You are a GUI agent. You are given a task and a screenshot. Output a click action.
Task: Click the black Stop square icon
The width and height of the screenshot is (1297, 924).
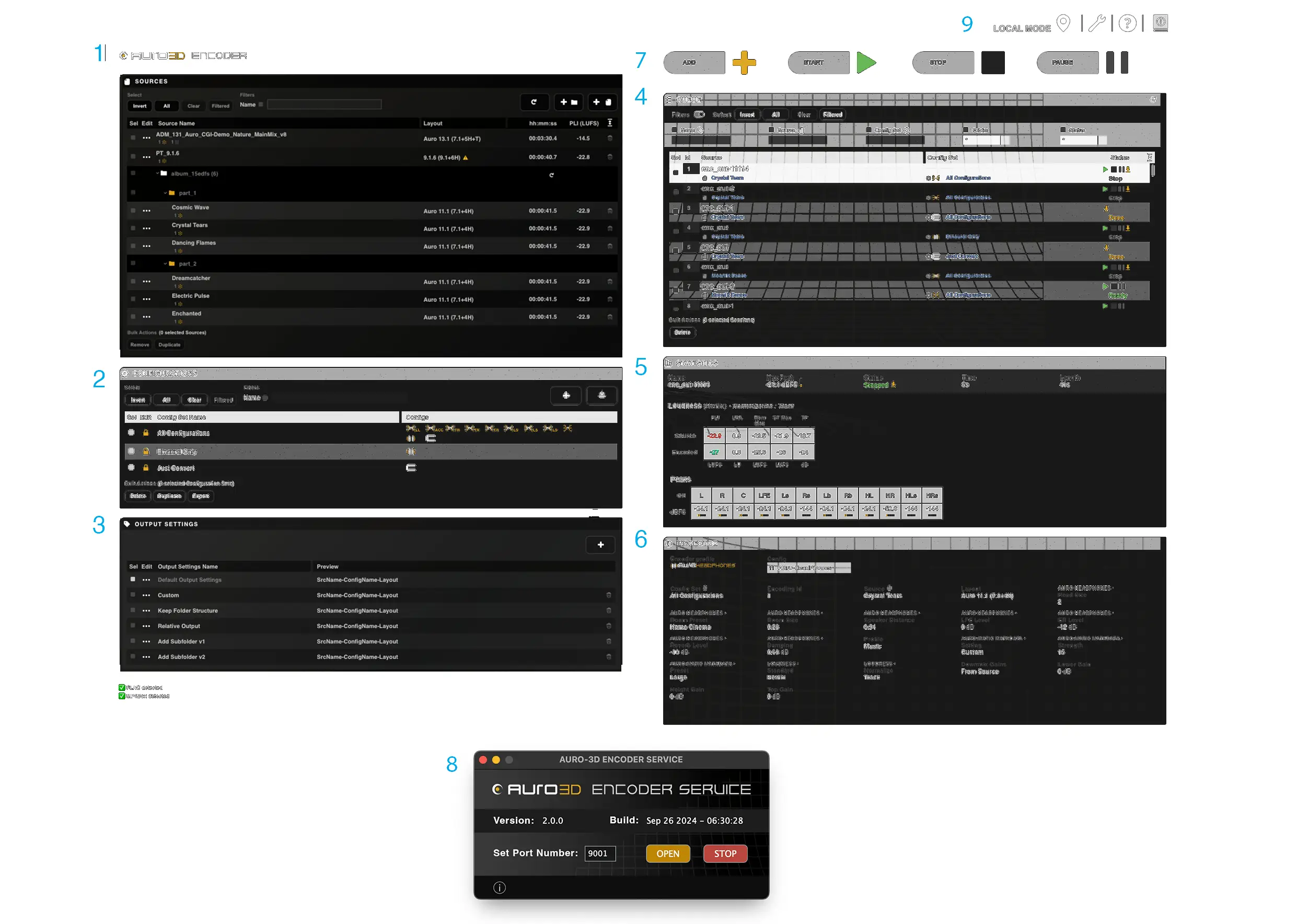click(x=993, y=63)
